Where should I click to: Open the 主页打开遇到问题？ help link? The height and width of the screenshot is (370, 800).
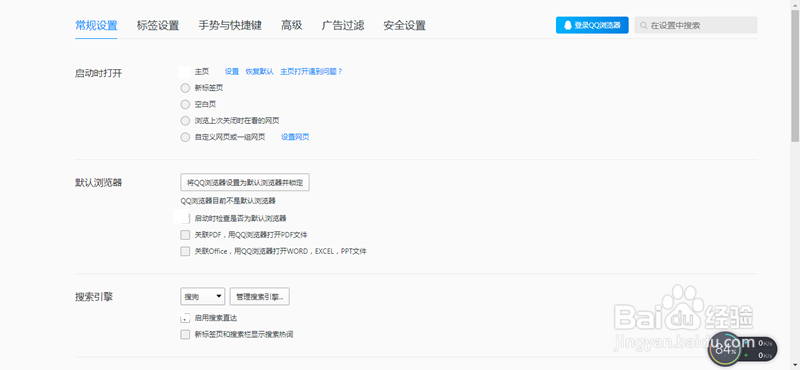pyautogui.click(x=311, y=71)
